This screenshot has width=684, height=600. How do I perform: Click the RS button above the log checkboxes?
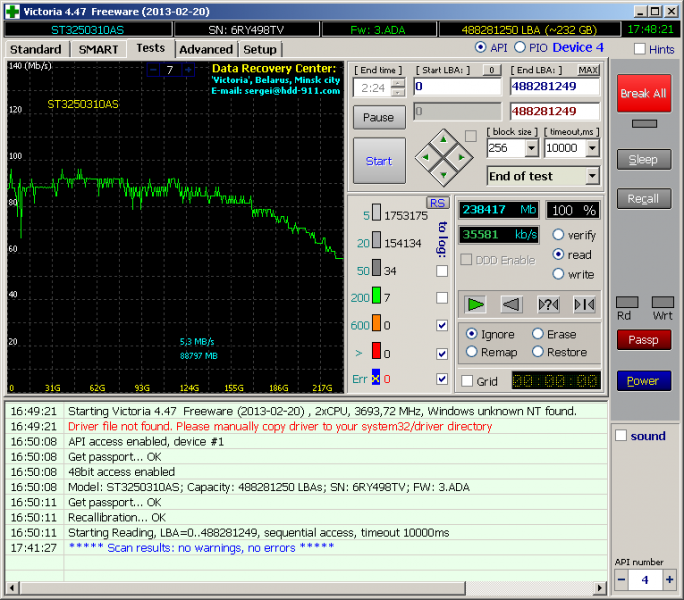(438, 202)
